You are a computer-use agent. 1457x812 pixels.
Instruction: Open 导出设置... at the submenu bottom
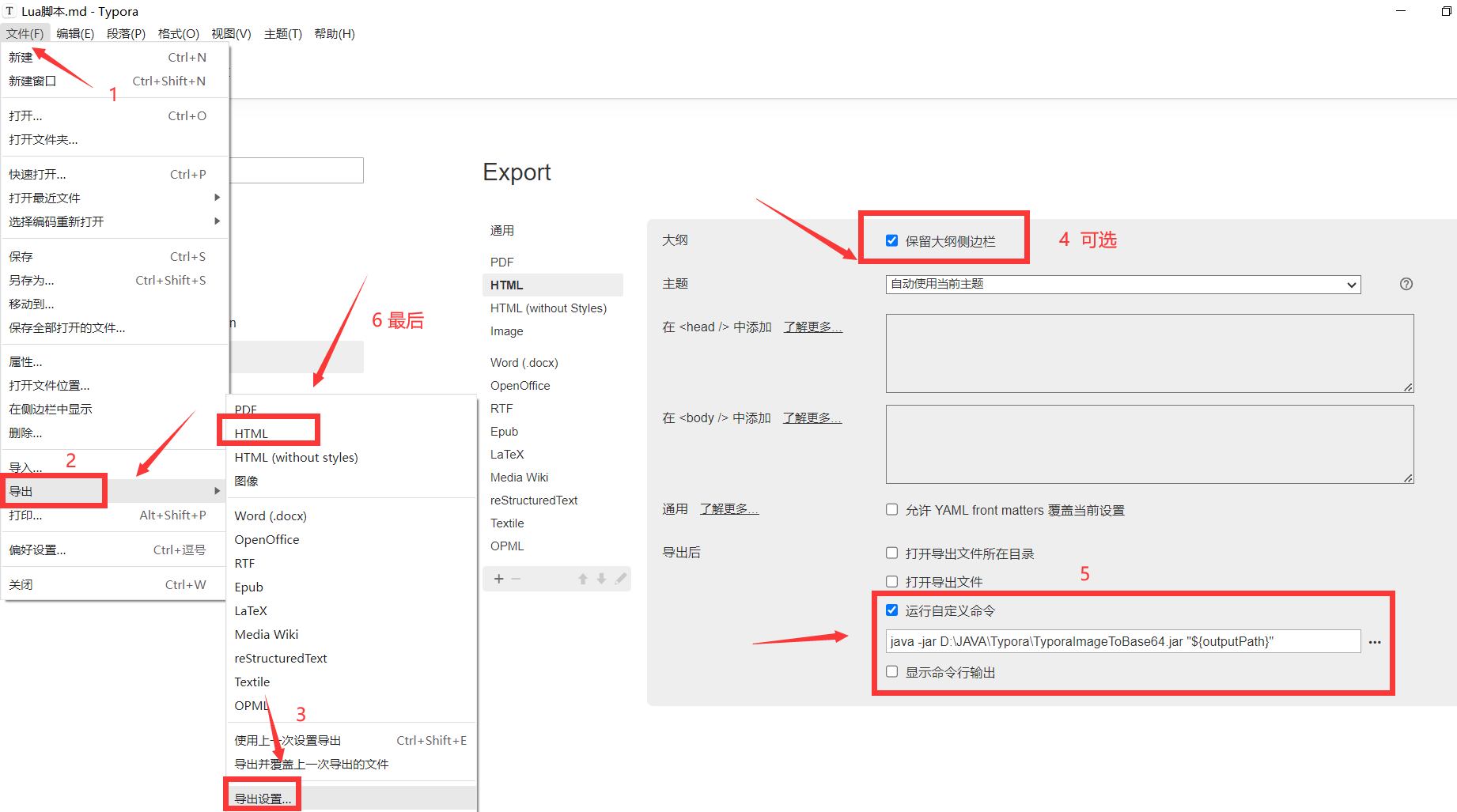point(352,799)
